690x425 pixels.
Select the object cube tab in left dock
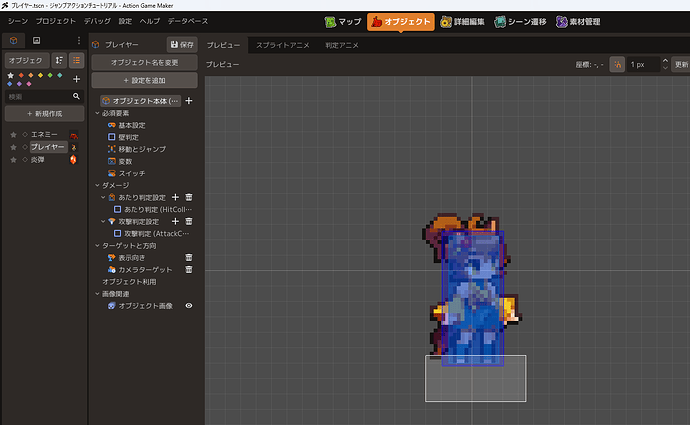pyautogui.click(x=14, y=40)
